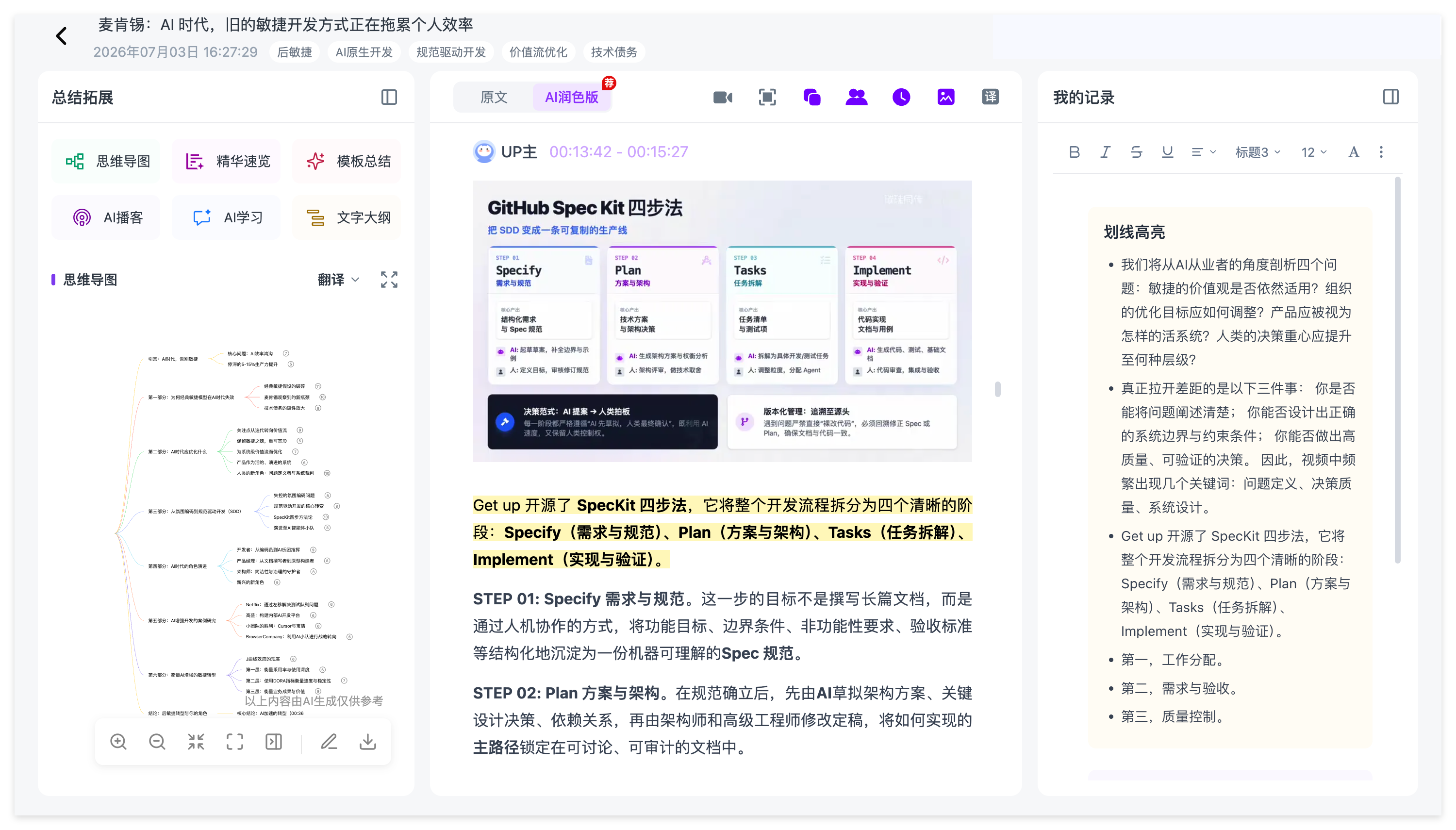Open the text alignment dropdown
Viewport: 1456px width, 830px height.
pyautogui.click(x=1203, y=152)
